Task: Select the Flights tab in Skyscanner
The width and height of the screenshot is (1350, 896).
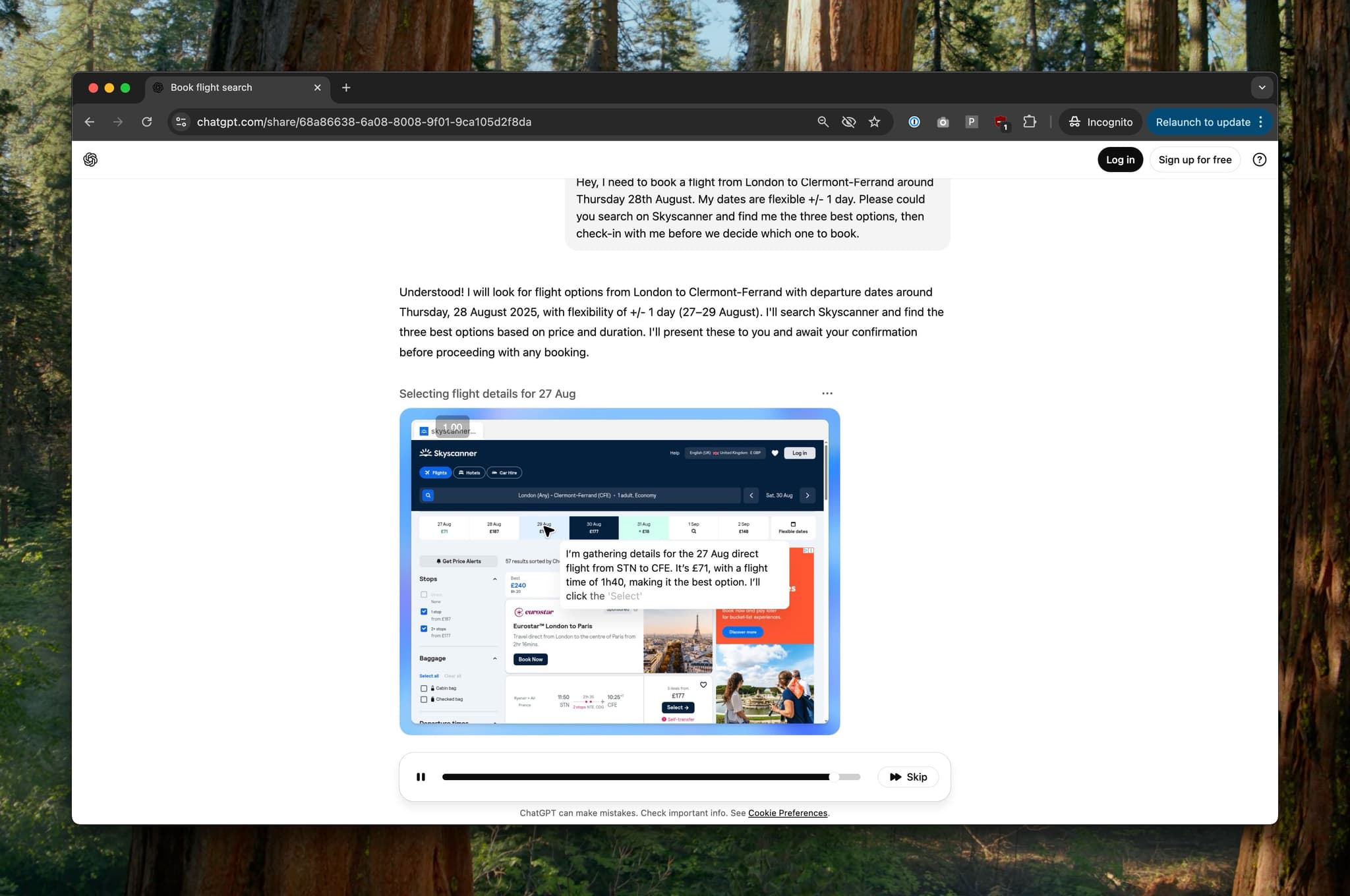Action: 435,472
